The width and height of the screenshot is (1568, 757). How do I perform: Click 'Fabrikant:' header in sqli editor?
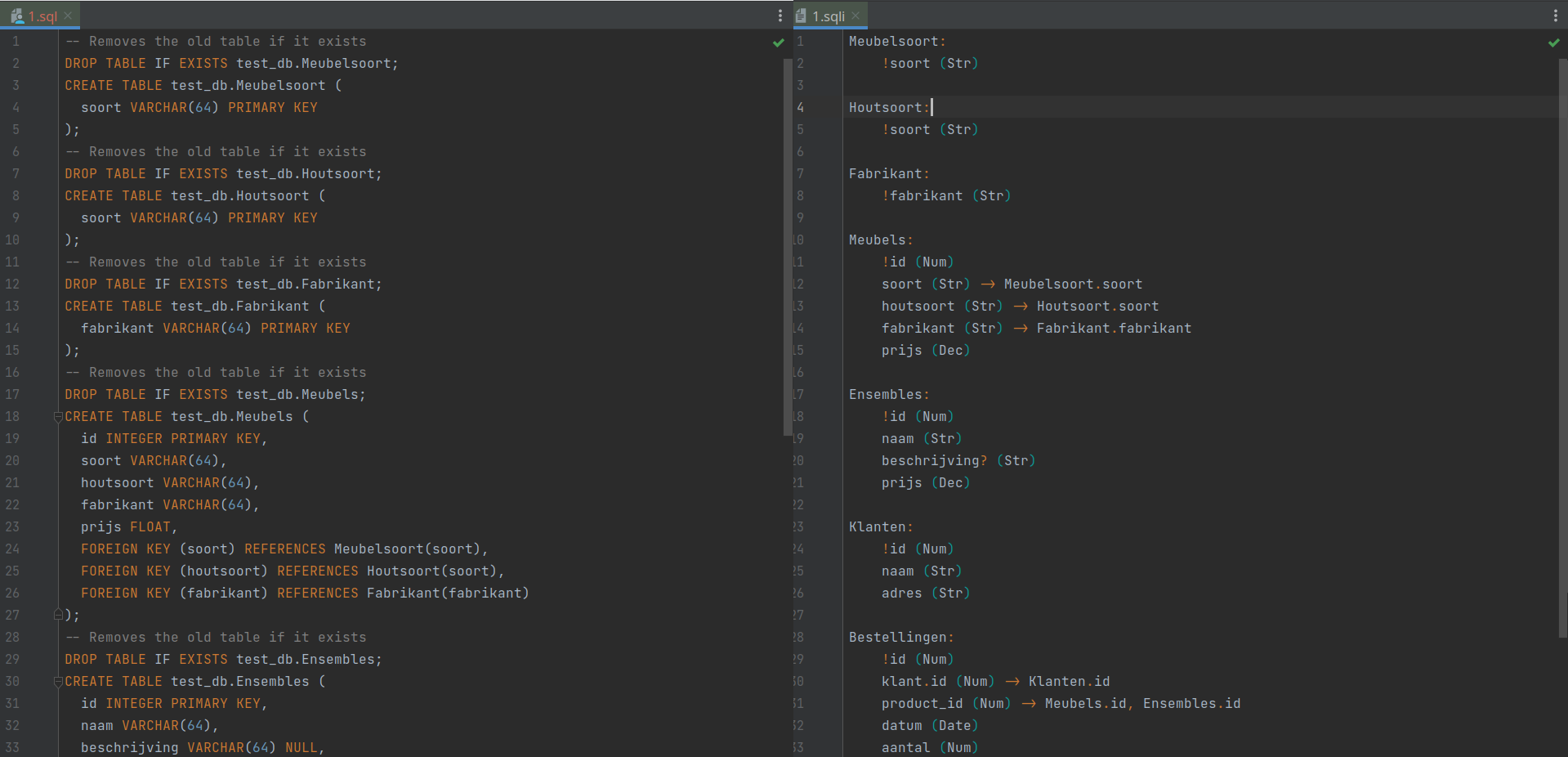point(889,173)
